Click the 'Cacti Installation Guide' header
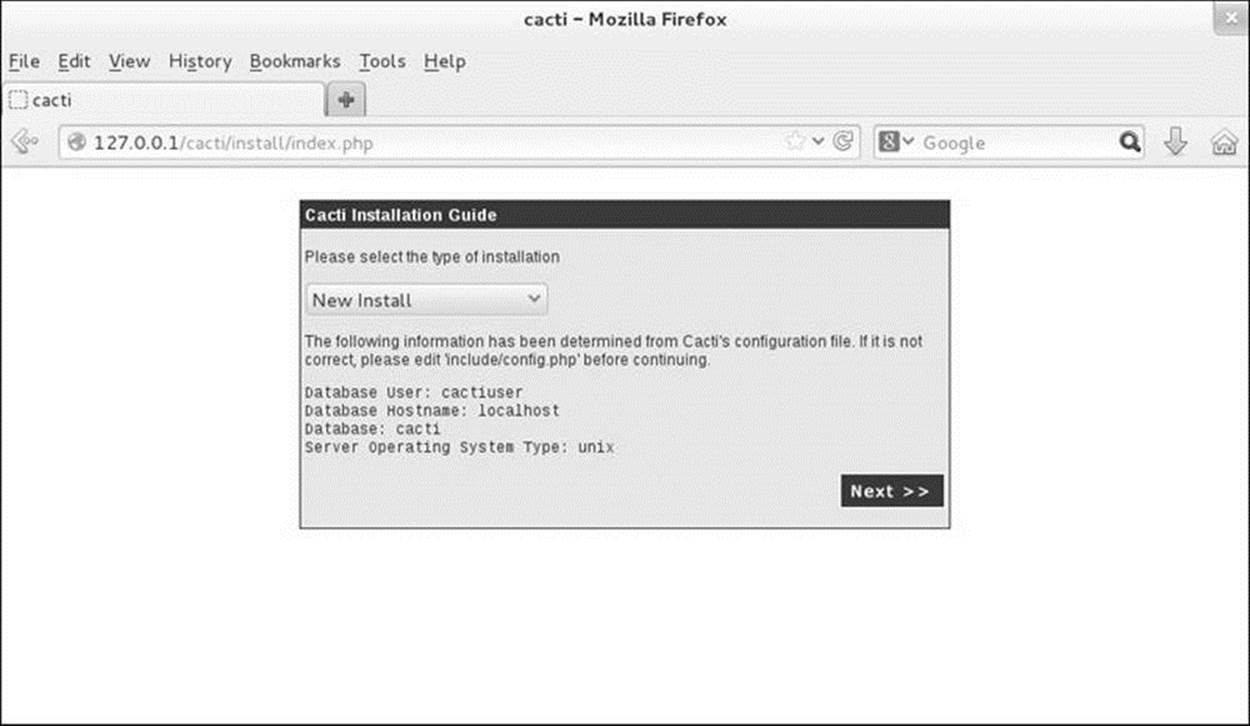 coord(401,215)
